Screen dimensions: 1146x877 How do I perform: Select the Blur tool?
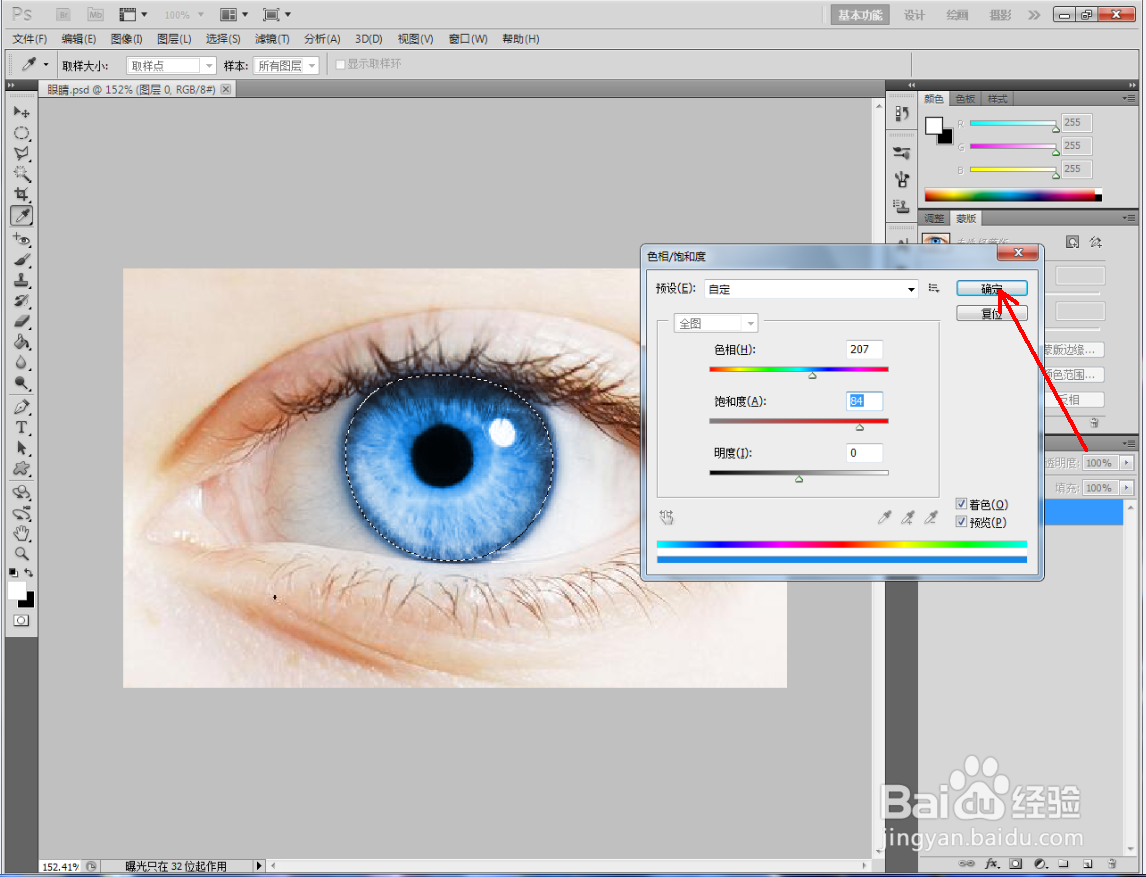22,362
